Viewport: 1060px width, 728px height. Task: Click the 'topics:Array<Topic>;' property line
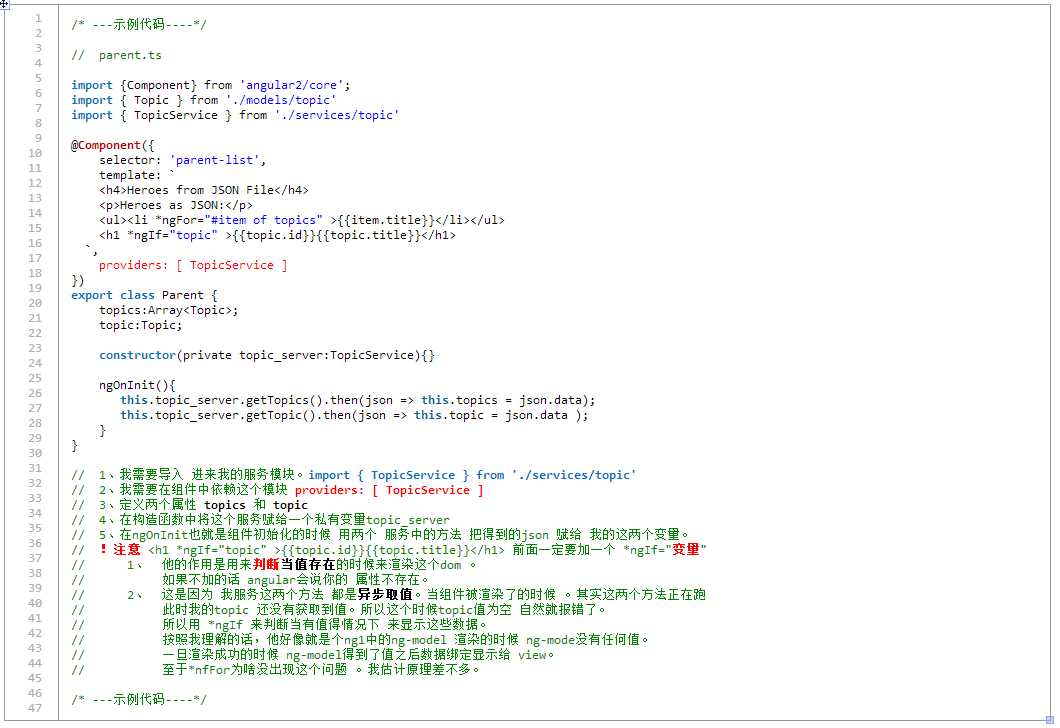[x=168, y=310]
